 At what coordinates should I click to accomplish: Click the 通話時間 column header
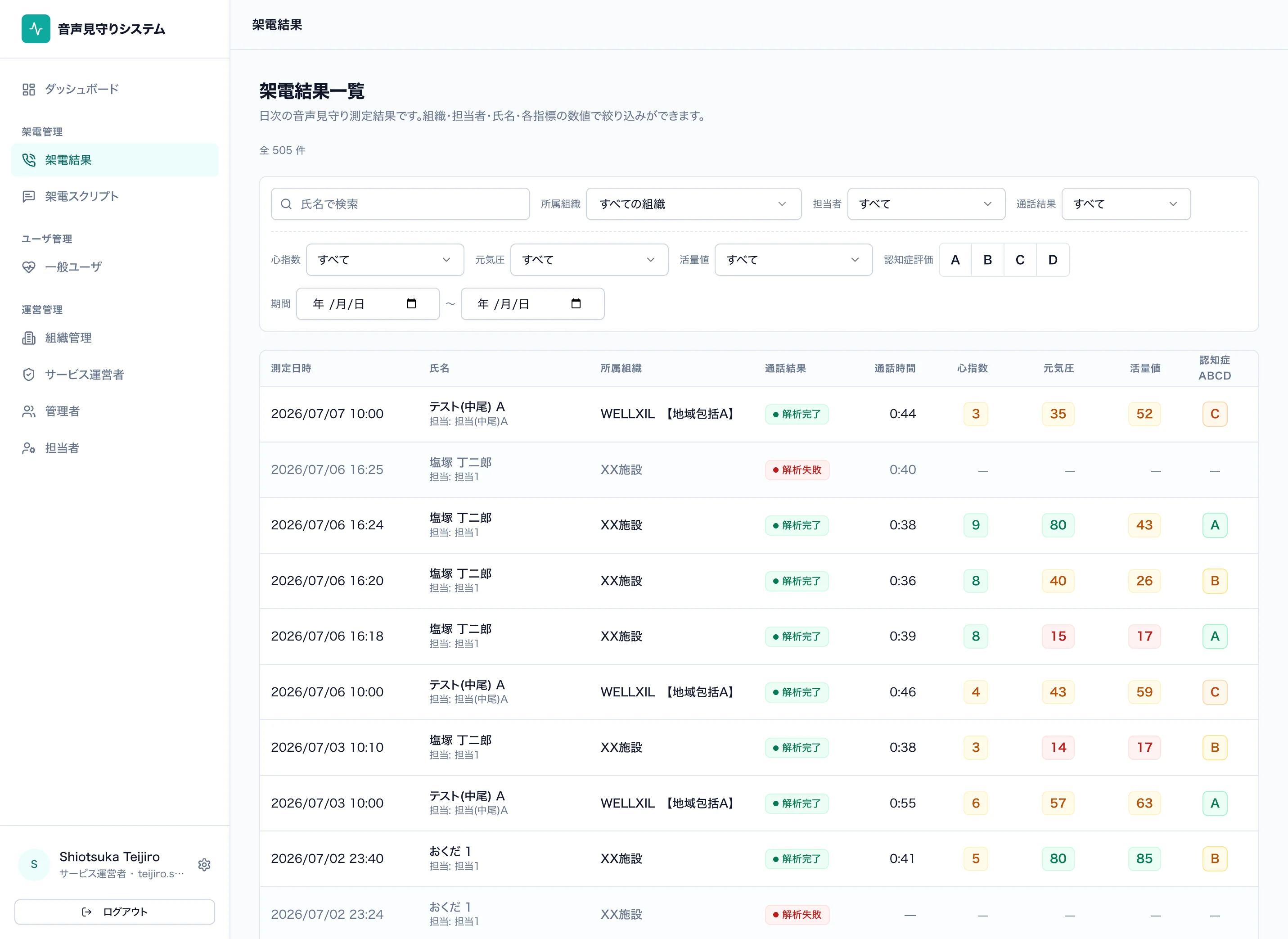(895, 368)
